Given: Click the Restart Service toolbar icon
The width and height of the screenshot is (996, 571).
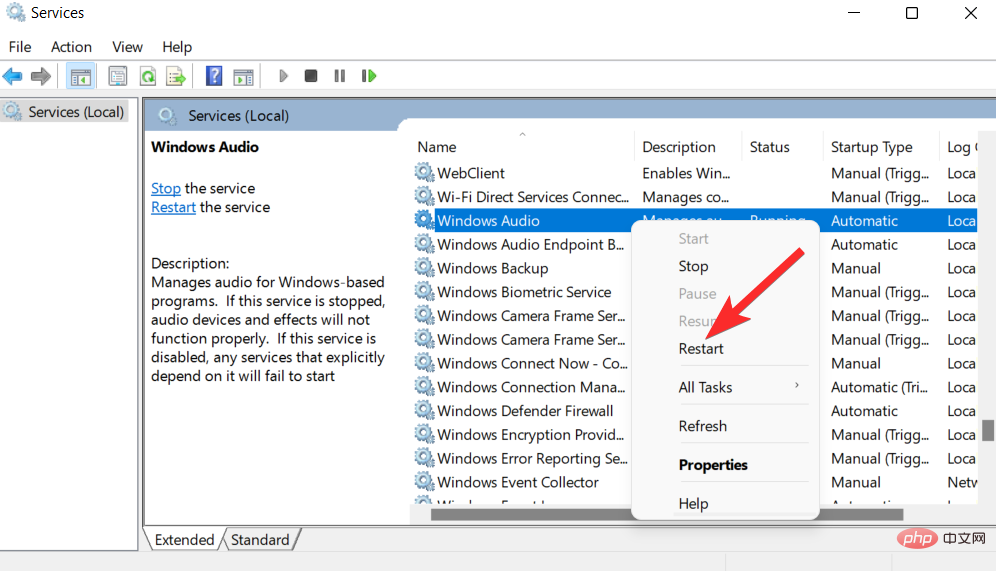Looking at the screenshot, I should [369, 76].
